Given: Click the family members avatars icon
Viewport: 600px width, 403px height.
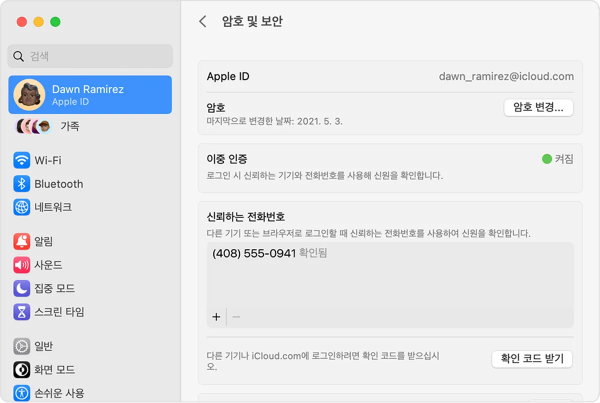Looking at the screenshot, I should [x=34, y=126].
